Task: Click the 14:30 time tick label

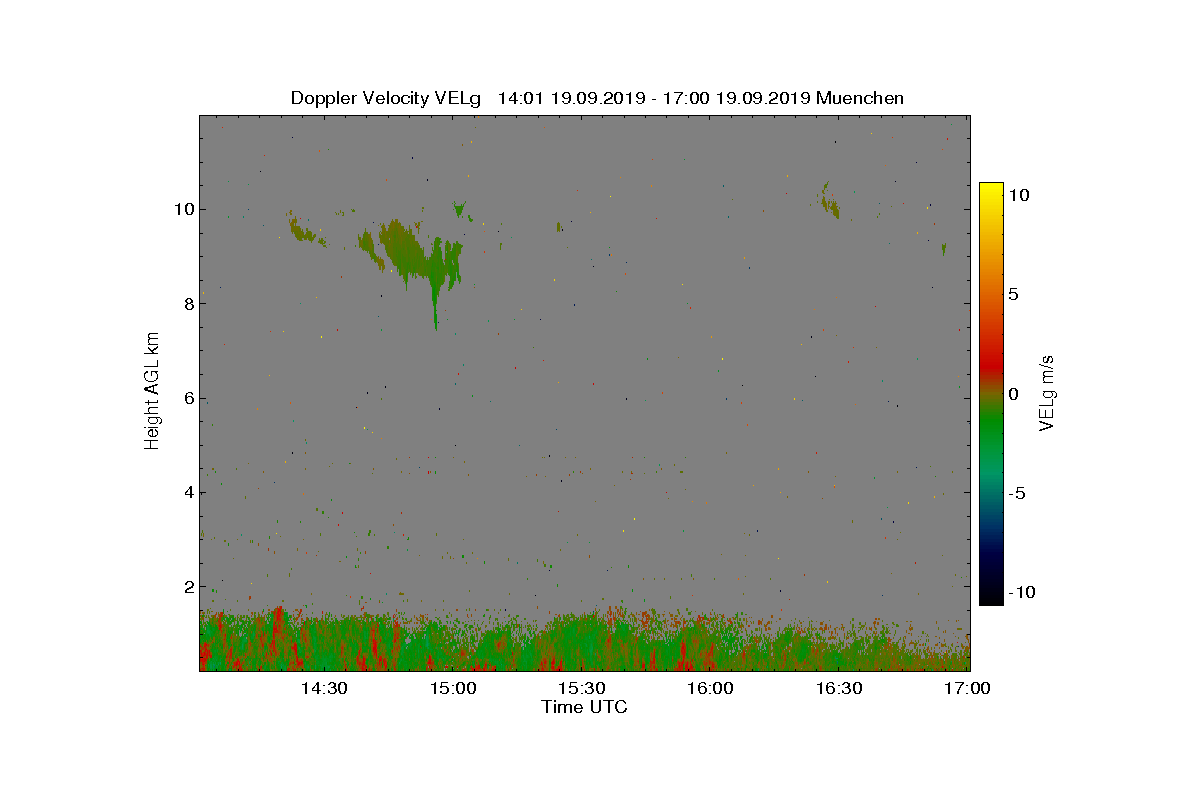Action: click(x=324, y=689)
